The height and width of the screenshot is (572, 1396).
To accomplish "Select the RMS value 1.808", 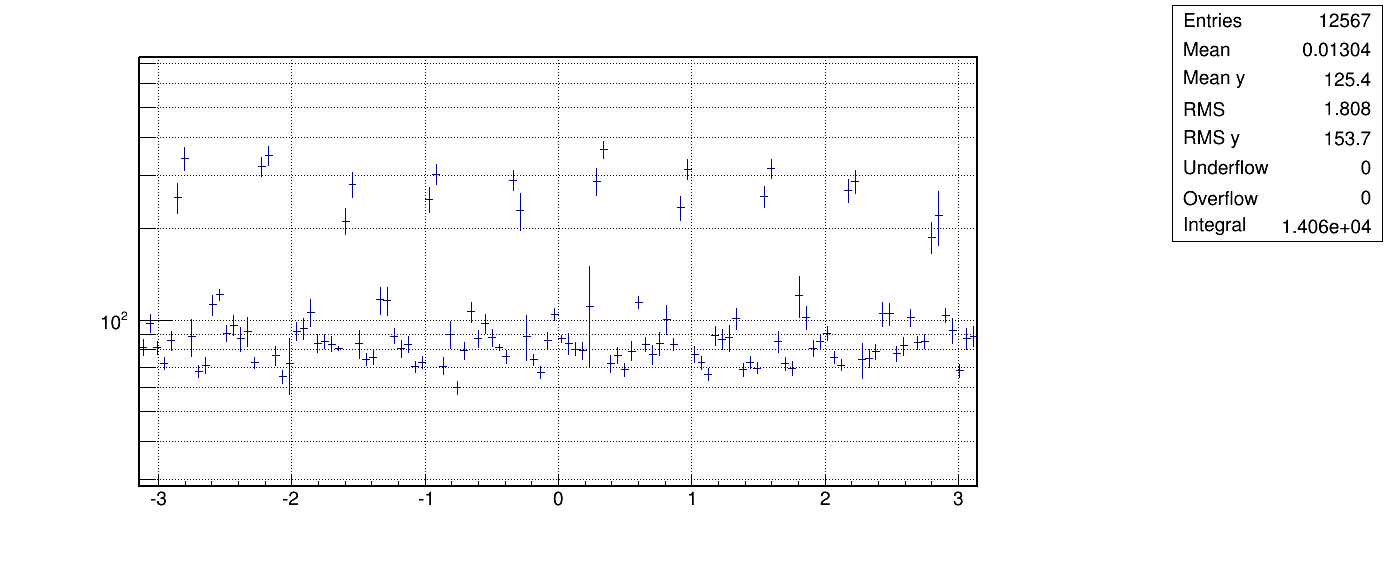I will pyautogui.click(x=1350, y=109).
